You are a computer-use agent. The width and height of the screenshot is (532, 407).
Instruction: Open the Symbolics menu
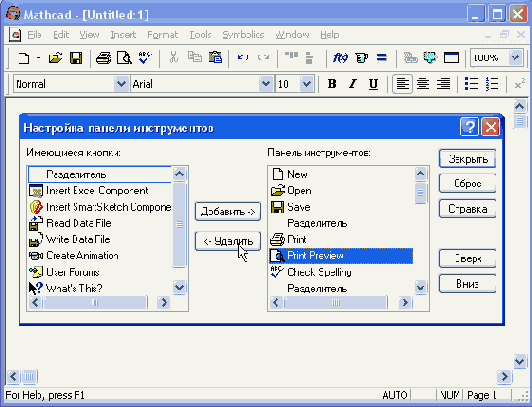tap(243, 35)
